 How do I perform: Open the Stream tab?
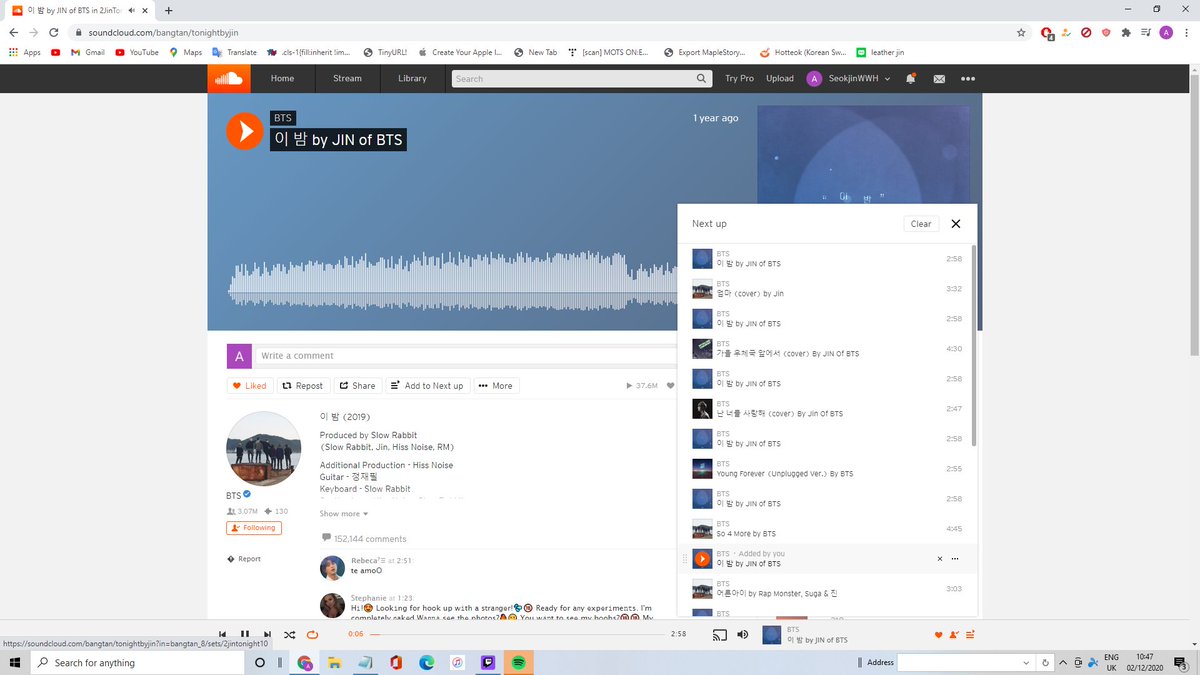(347, 78)
